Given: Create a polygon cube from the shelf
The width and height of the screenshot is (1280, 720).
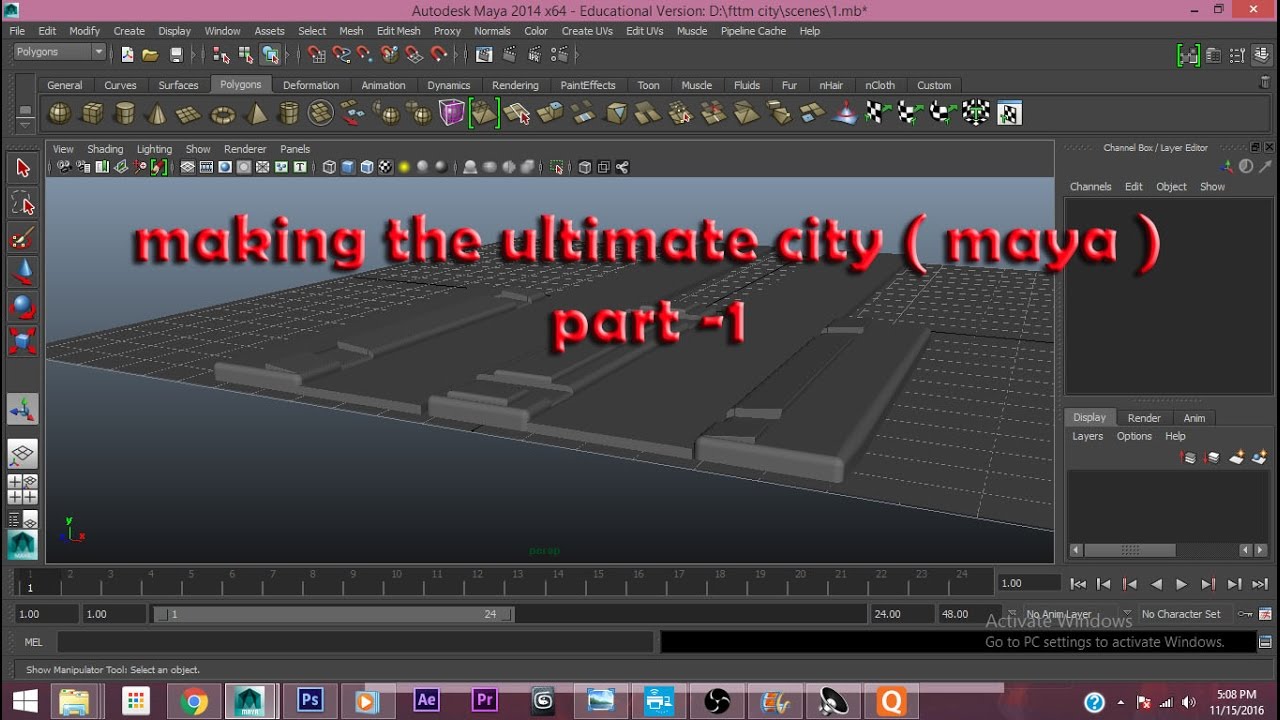Looking at the screenshot, I should point(92,113).
